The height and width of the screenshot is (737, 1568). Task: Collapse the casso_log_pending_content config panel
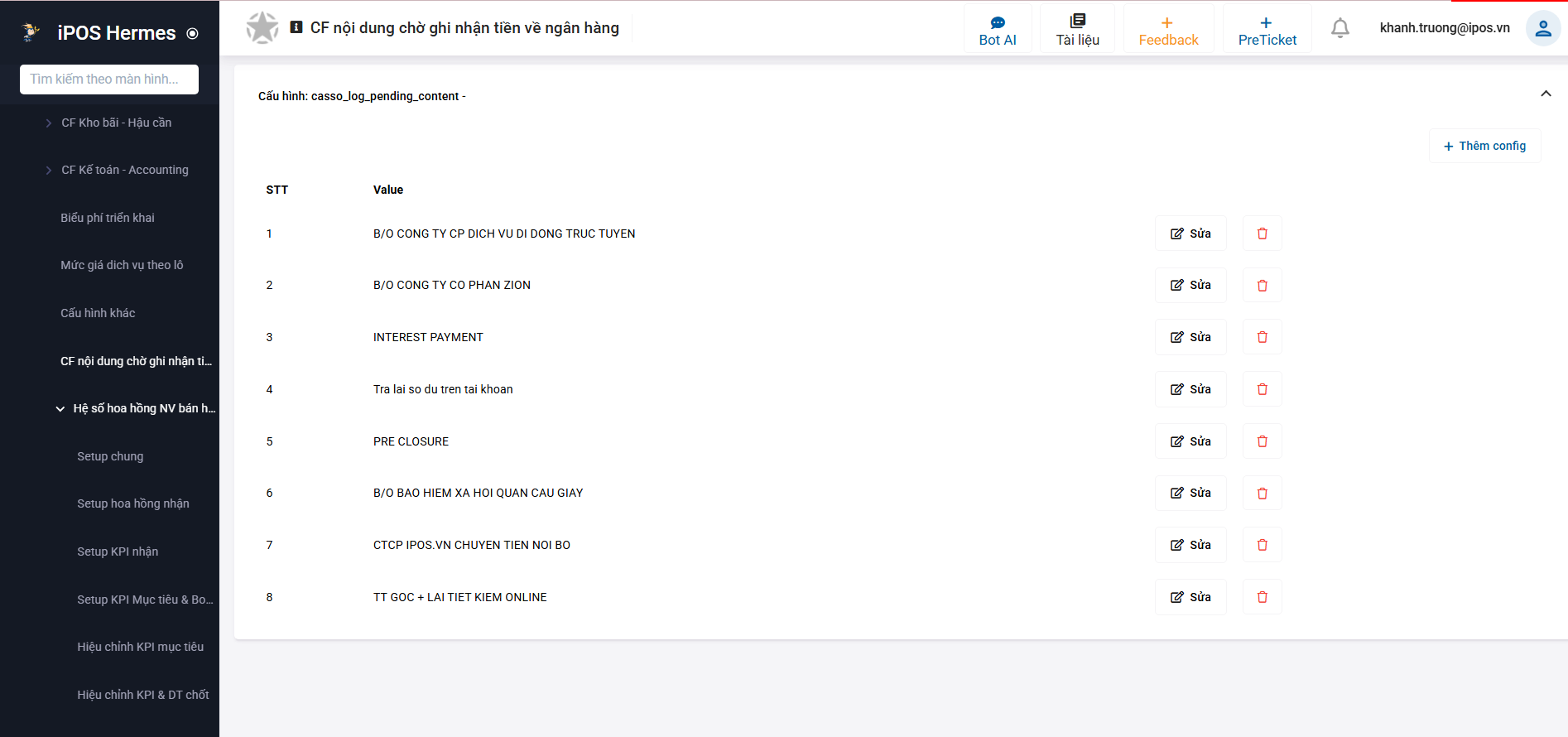click(x=1545, y=94)
